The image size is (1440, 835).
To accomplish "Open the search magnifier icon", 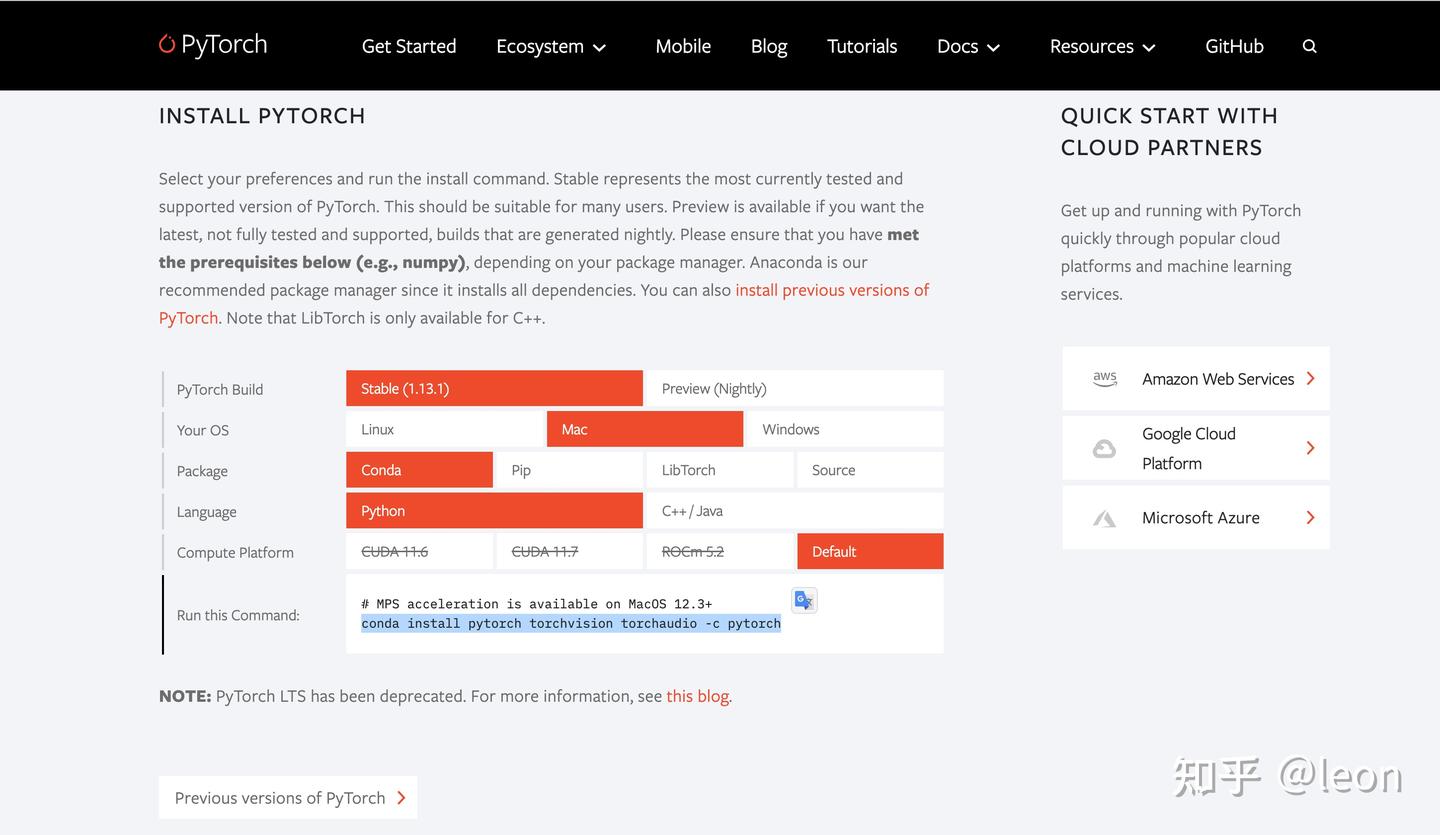I will (x=1309, y=46).
